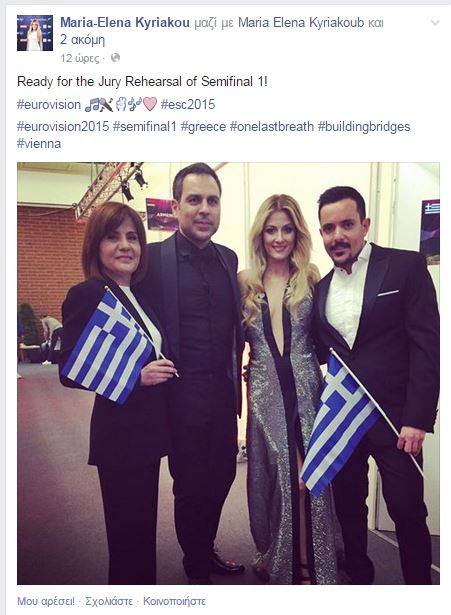Open tagged profile Maria Elena Kyriakoub
This screenshot has height=615, width=451.
[301, 23]
